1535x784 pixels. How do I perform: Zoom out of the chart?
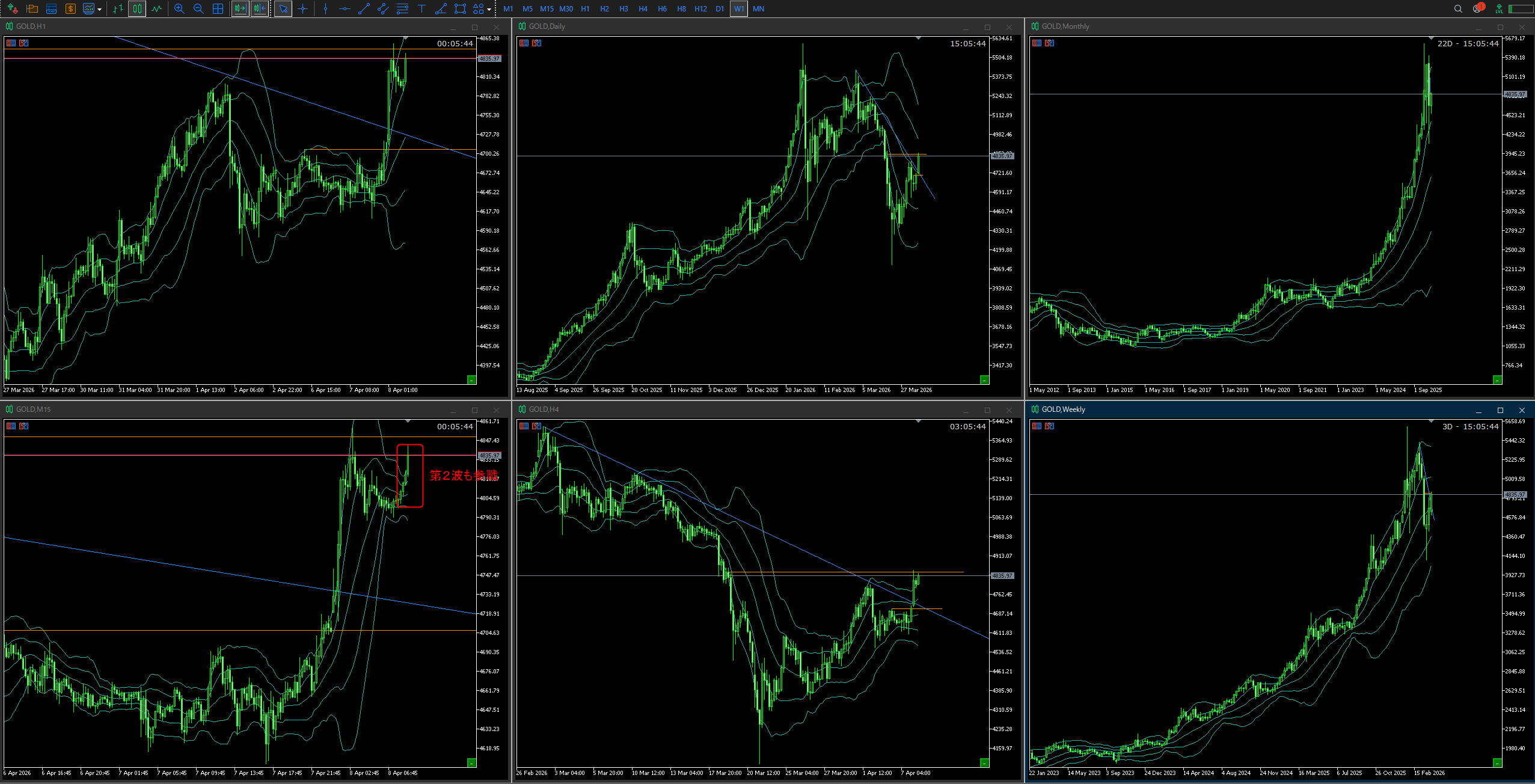pyautogui.click(x=198, y=8)
